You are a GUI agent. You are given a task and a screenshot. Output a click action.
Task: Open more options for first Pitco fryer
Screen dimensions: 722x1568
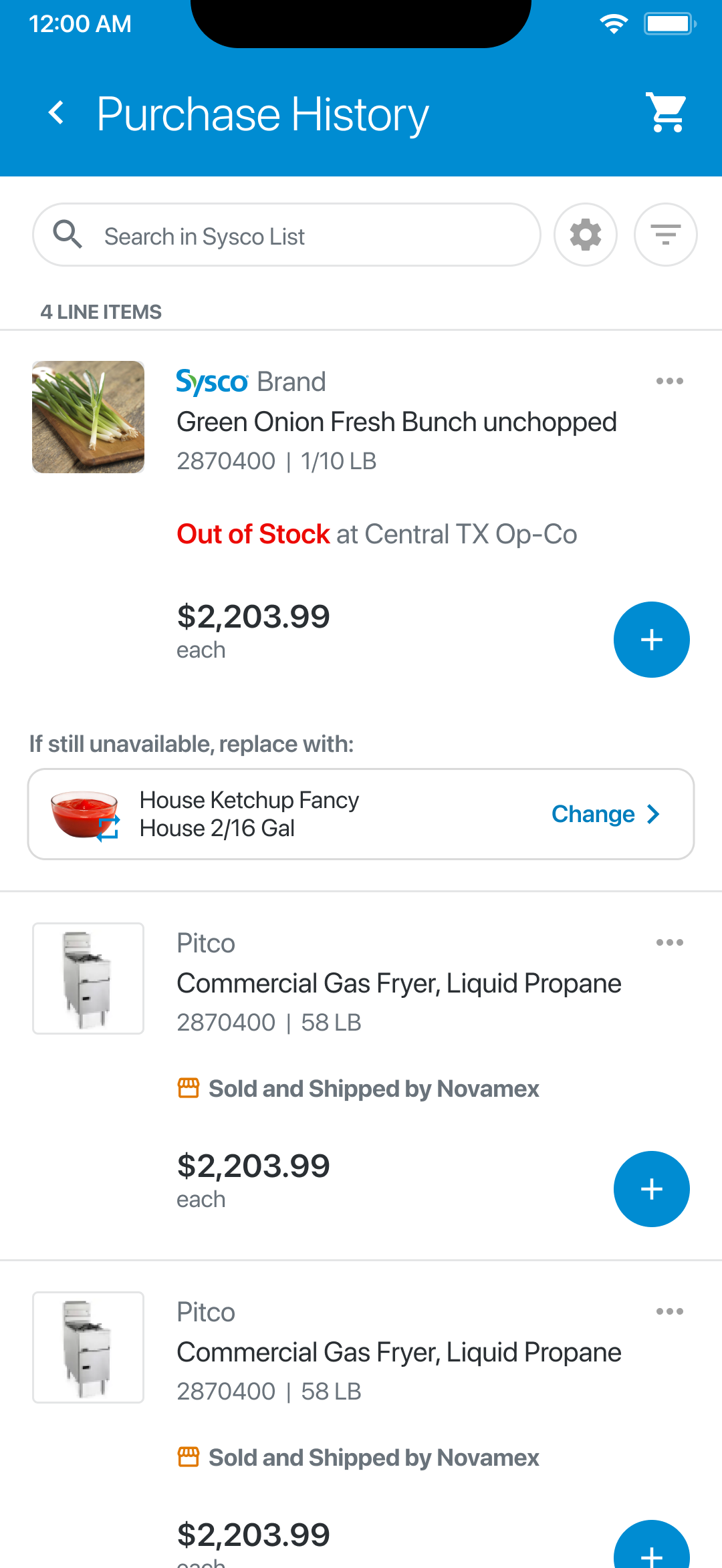pyautogui.click(x=669, y=943)
